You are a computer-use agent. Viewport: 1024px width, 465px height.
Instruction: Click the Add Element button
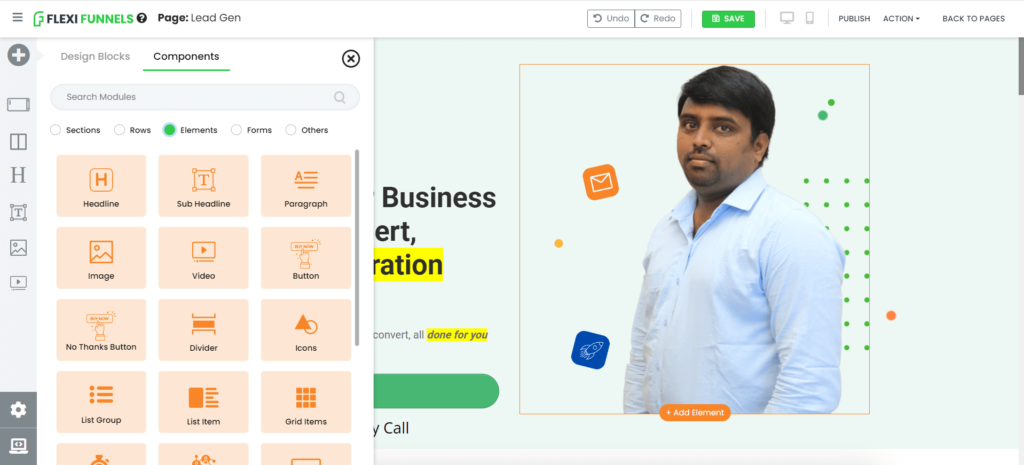[695, 413]
